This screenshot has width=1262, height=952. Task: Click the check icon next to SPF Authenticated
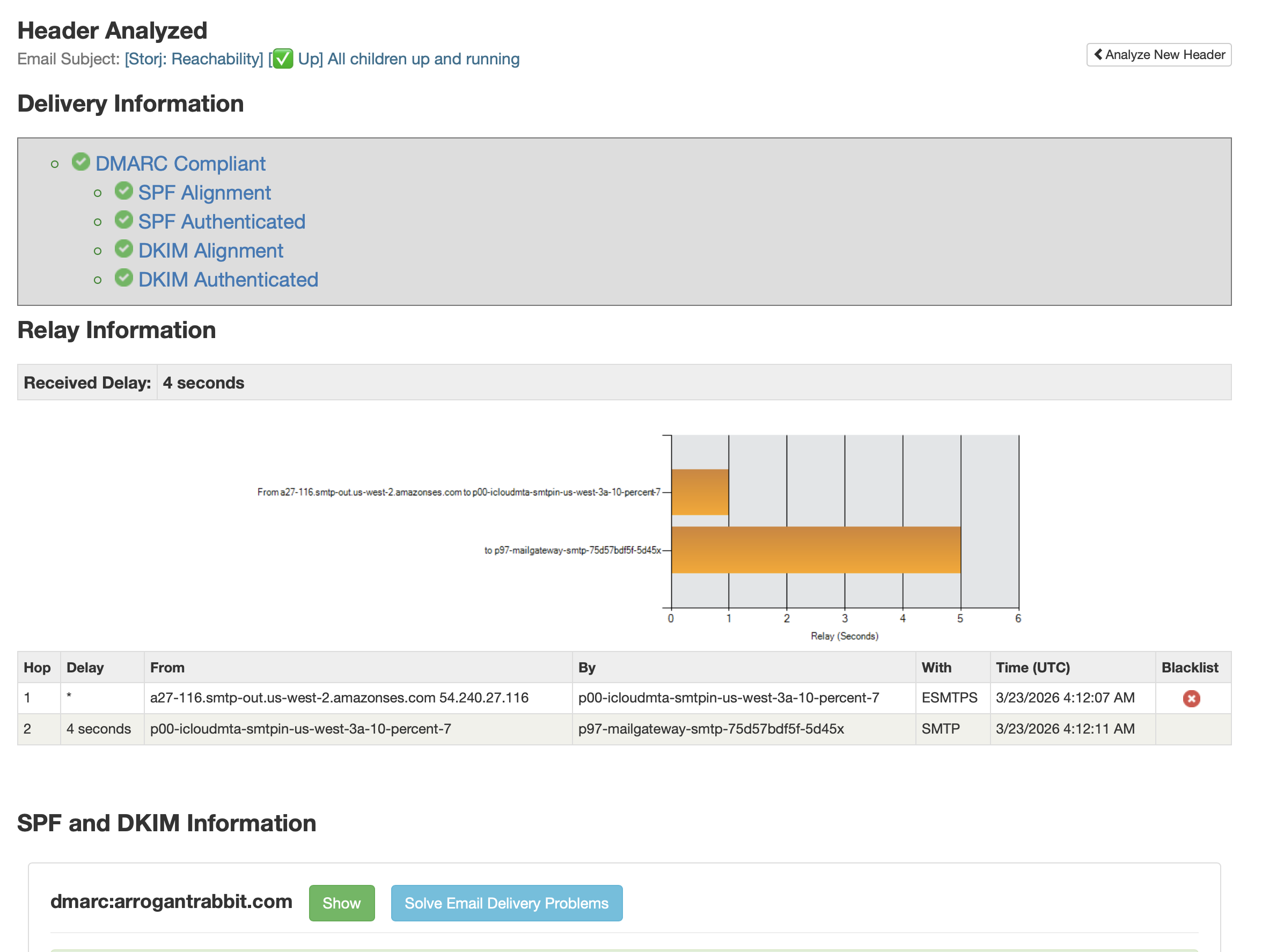point(123,221)
